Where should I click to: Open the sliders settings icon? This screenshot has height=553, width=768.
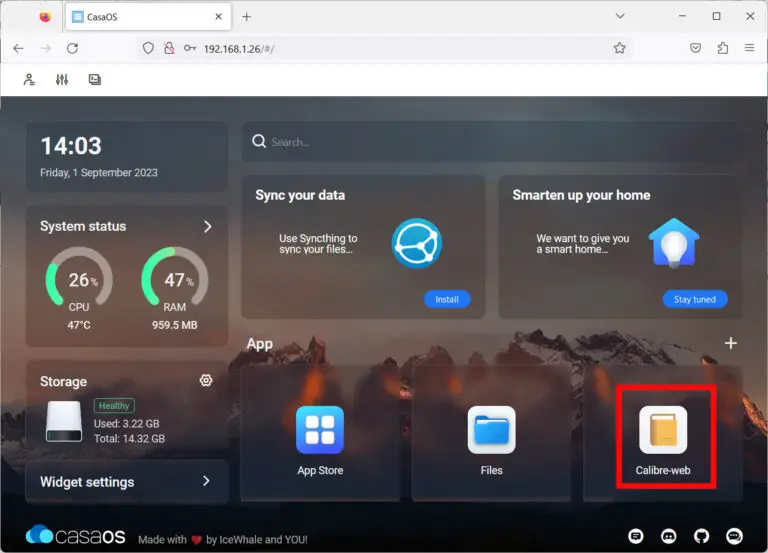[x=62, y=80]
